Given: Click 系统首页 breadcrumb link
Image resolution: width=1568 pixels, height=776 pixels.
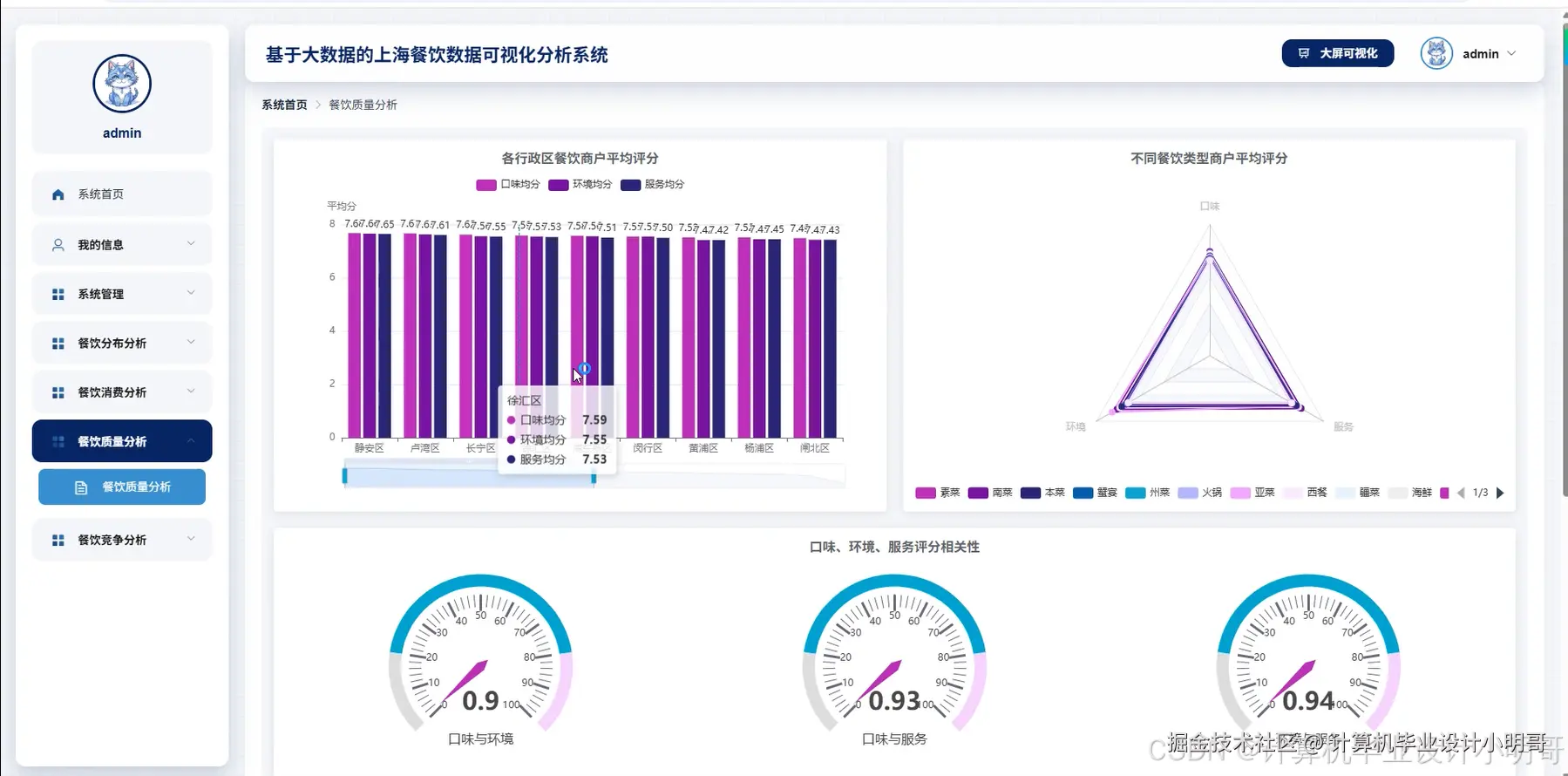Looking at the screenshot, I should (x=284, y=105).
